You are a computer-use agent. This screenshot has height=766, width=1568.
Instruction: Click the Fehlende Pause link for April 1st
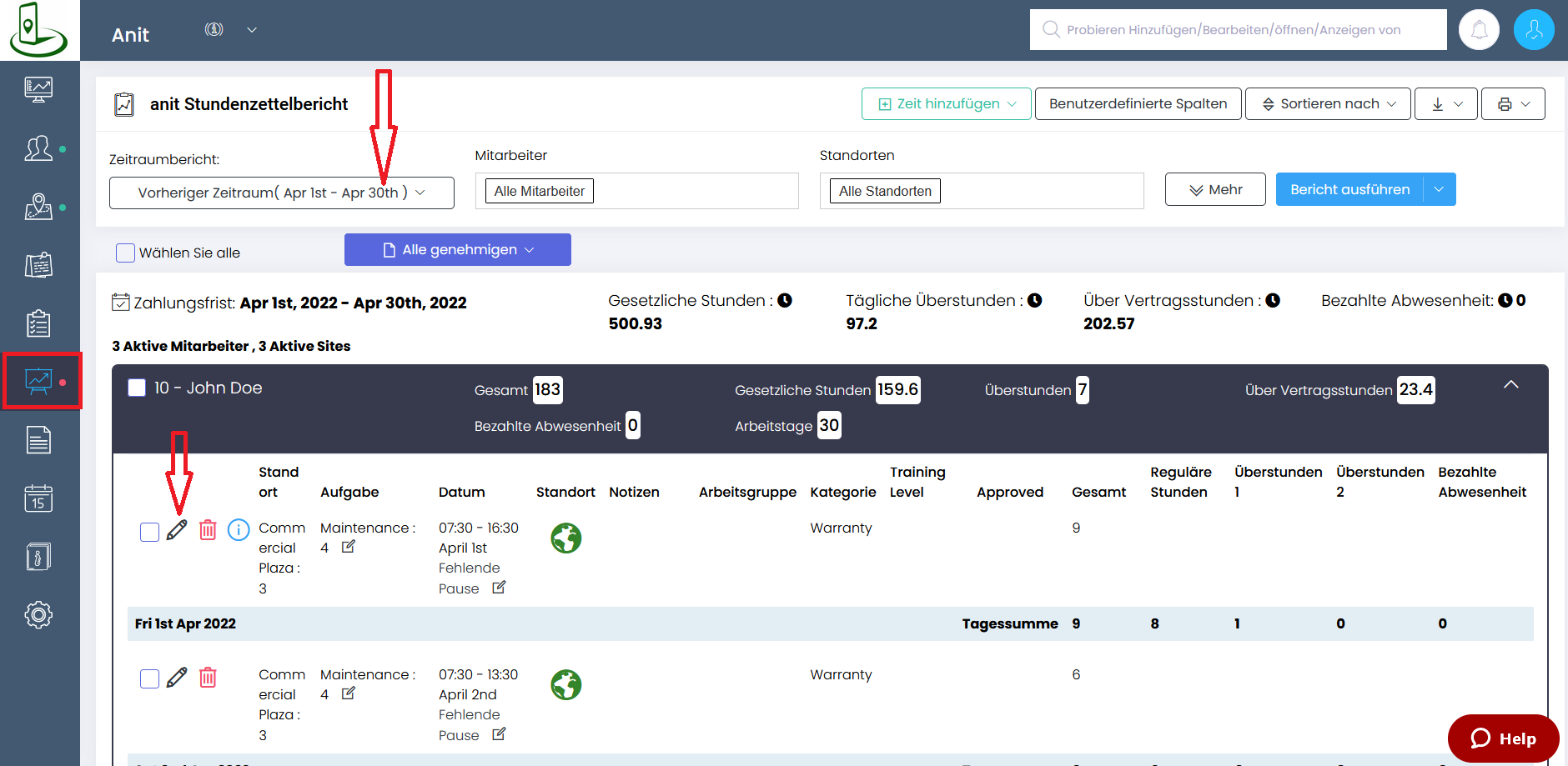tap(470, 578)
